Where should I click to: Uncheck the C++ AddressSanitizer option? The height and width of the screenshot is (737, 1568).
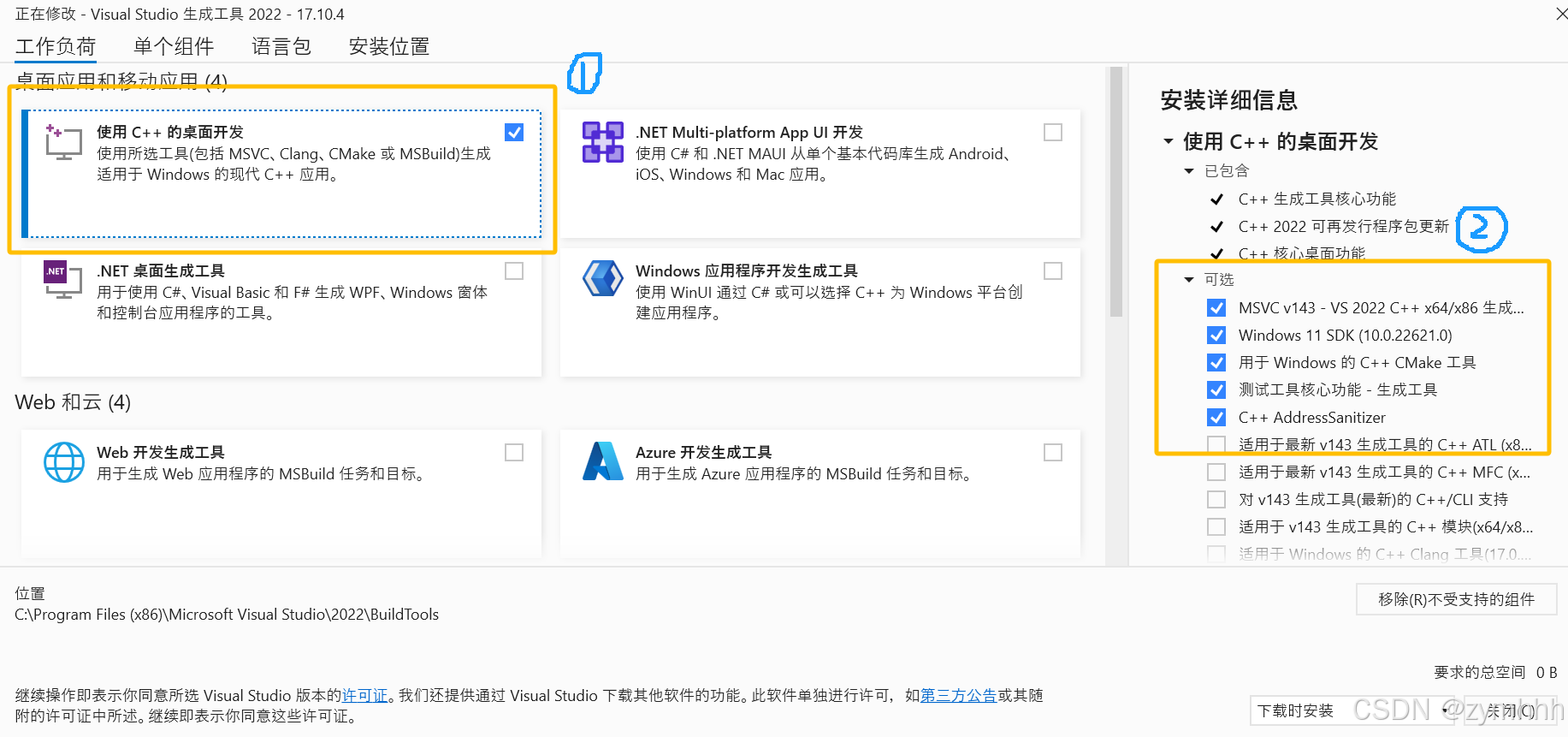[x=1216, y=418]
